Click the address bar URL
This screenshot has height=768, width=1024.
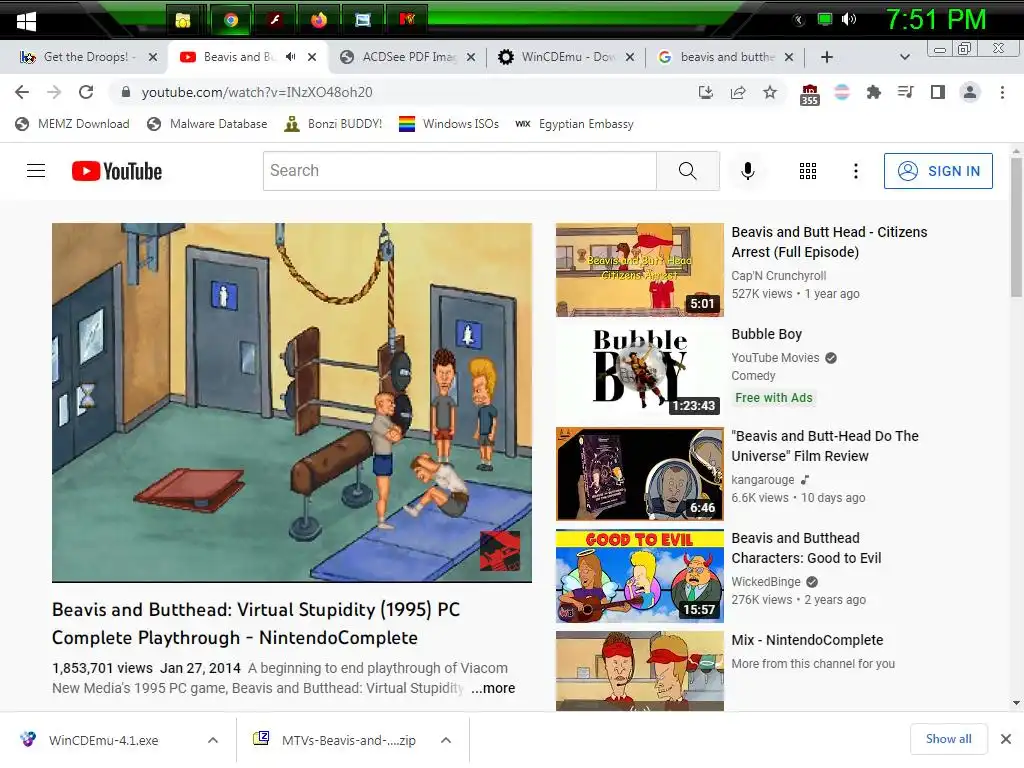coord(257,92)
